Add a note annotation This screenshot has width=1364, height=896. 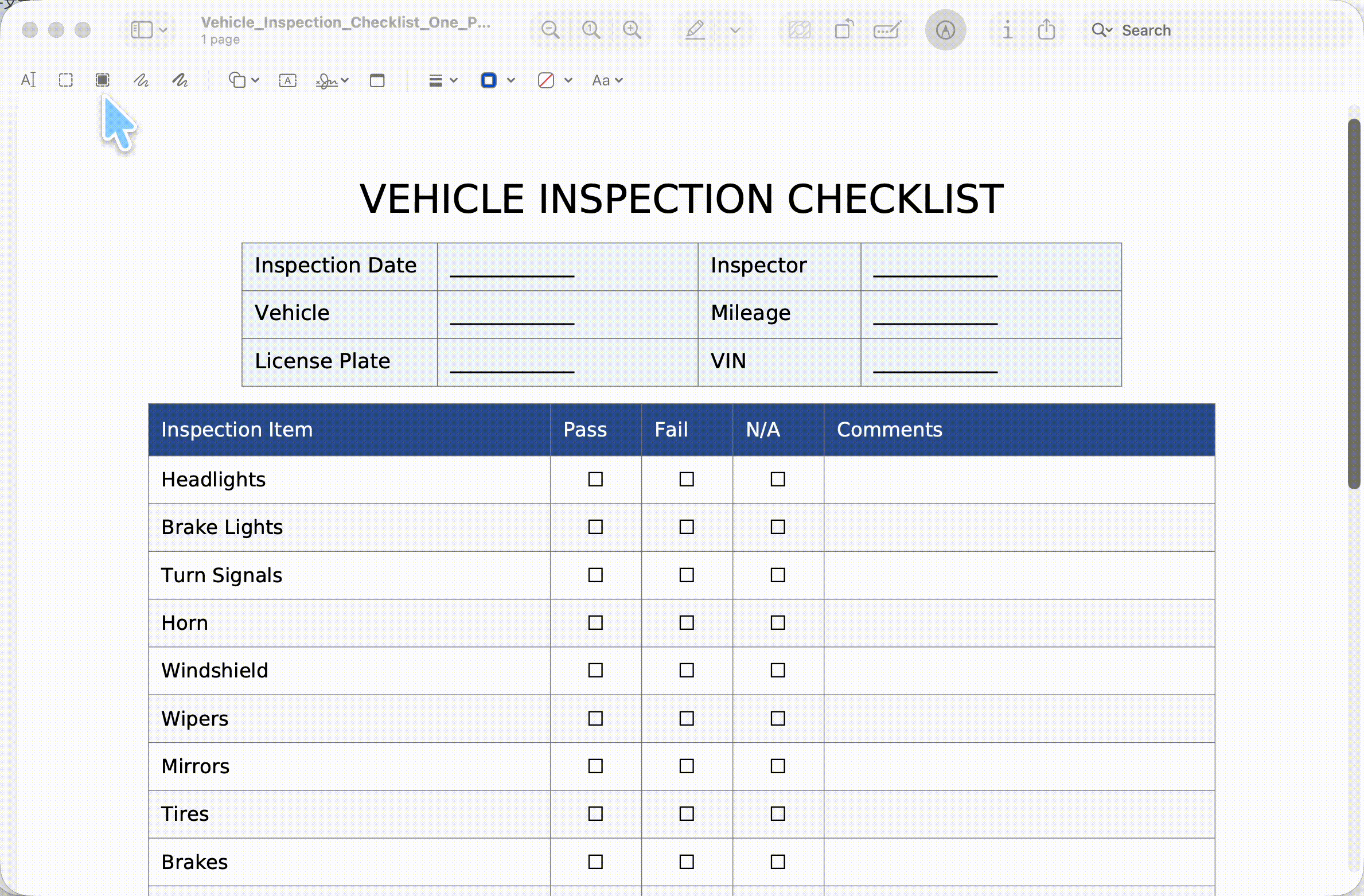pyautogui.click(x=377, y=80)
